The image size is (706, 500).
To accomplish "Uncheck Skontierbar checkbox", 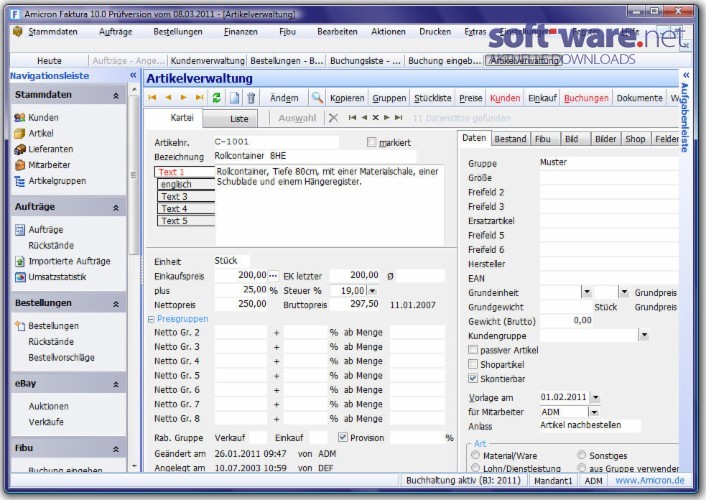I will coord(473,378).
